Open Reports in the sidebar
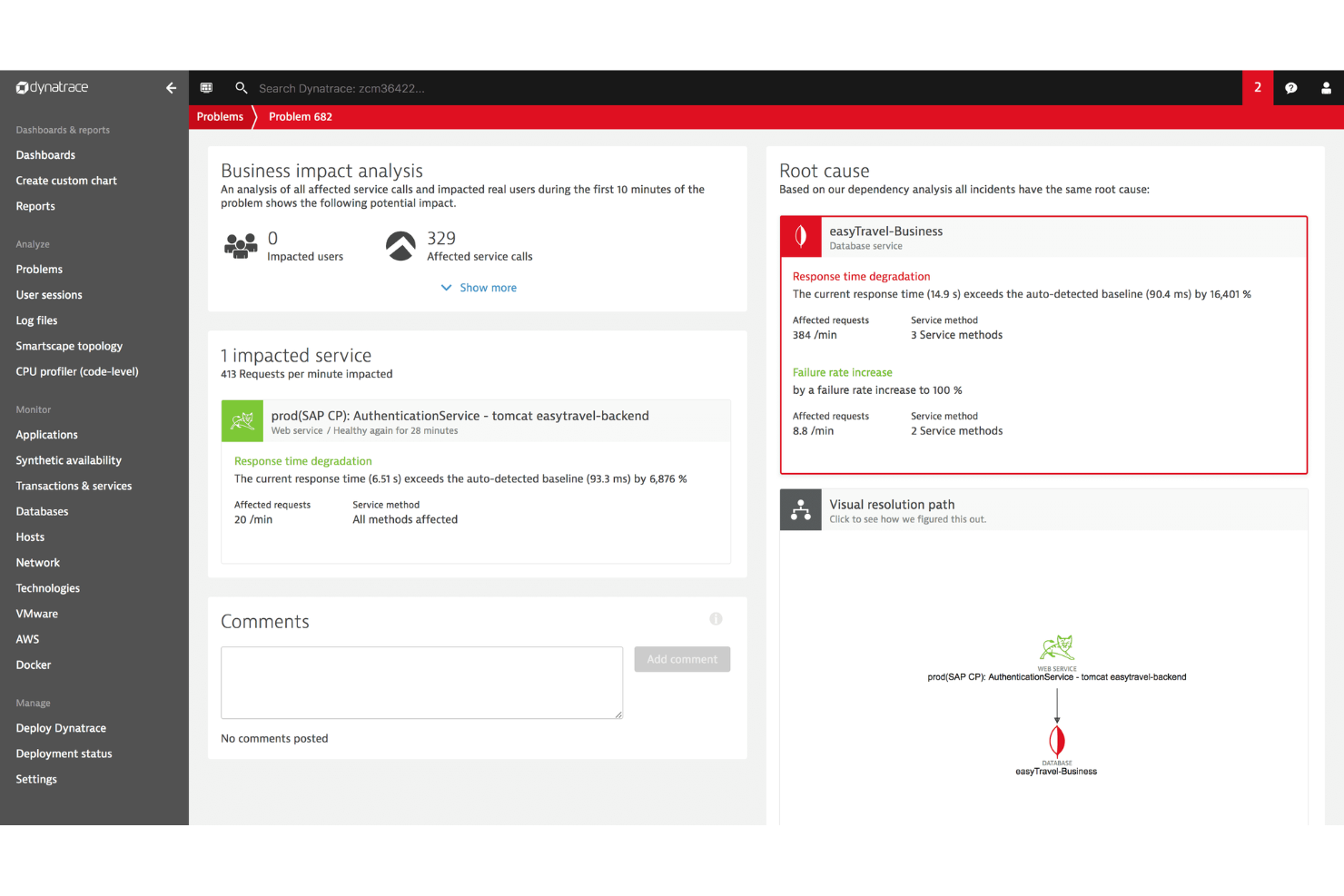The height and width of the screenshot is (896, 1344). [x=35, y=206]
